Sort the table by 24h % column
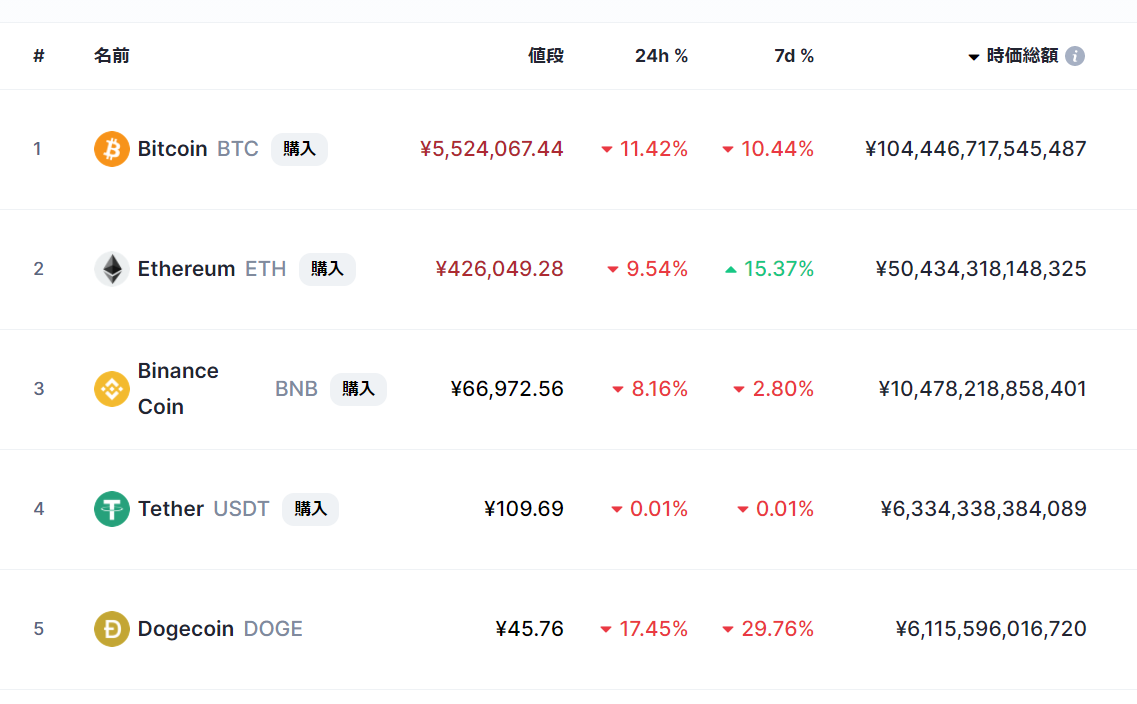Viewport: 1137px width, 704px height. click(x=662, y=56)
